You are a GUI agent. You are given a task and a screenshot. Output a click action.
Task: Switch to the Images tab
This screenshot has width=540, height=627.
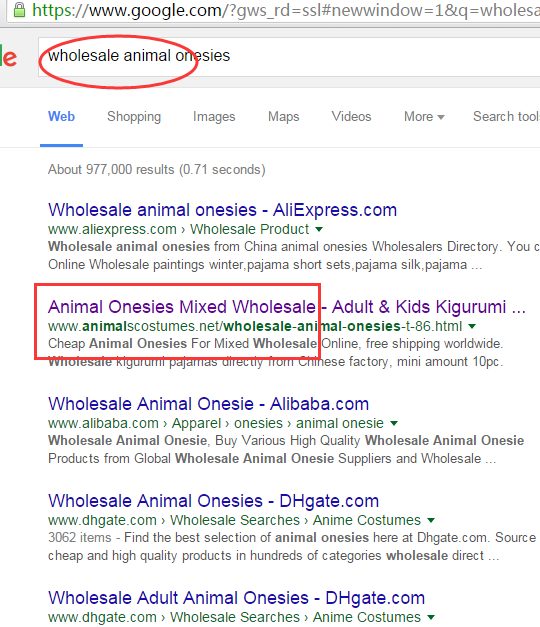coord(214,116)
